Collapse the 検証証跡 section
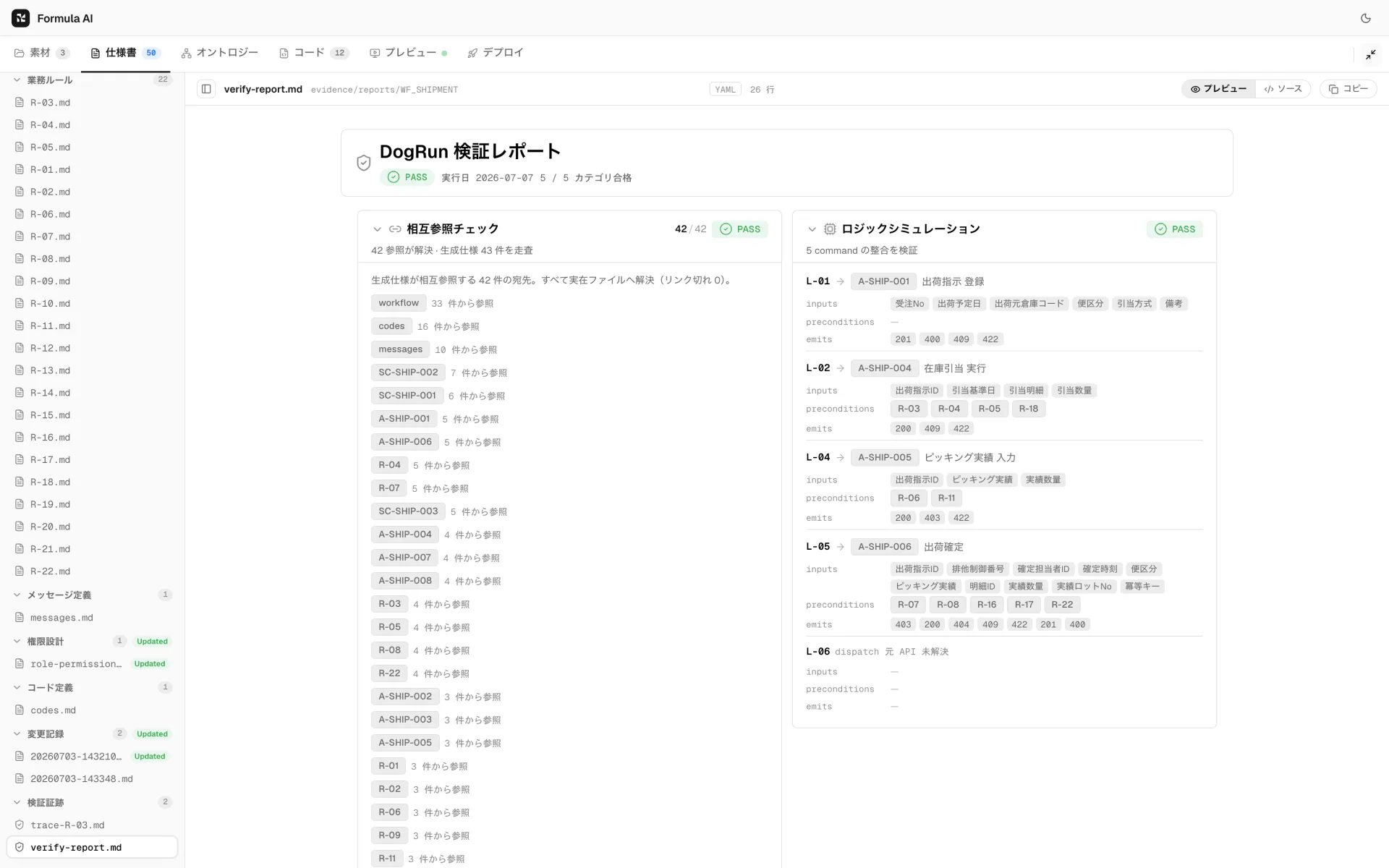Image resolution: width=1389 pixels, height=868 pixels. [17, 803]
